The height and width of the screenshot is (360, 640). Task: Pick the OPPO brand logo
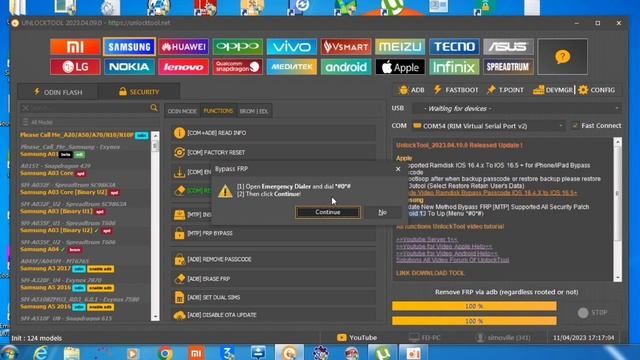[238, 47]
